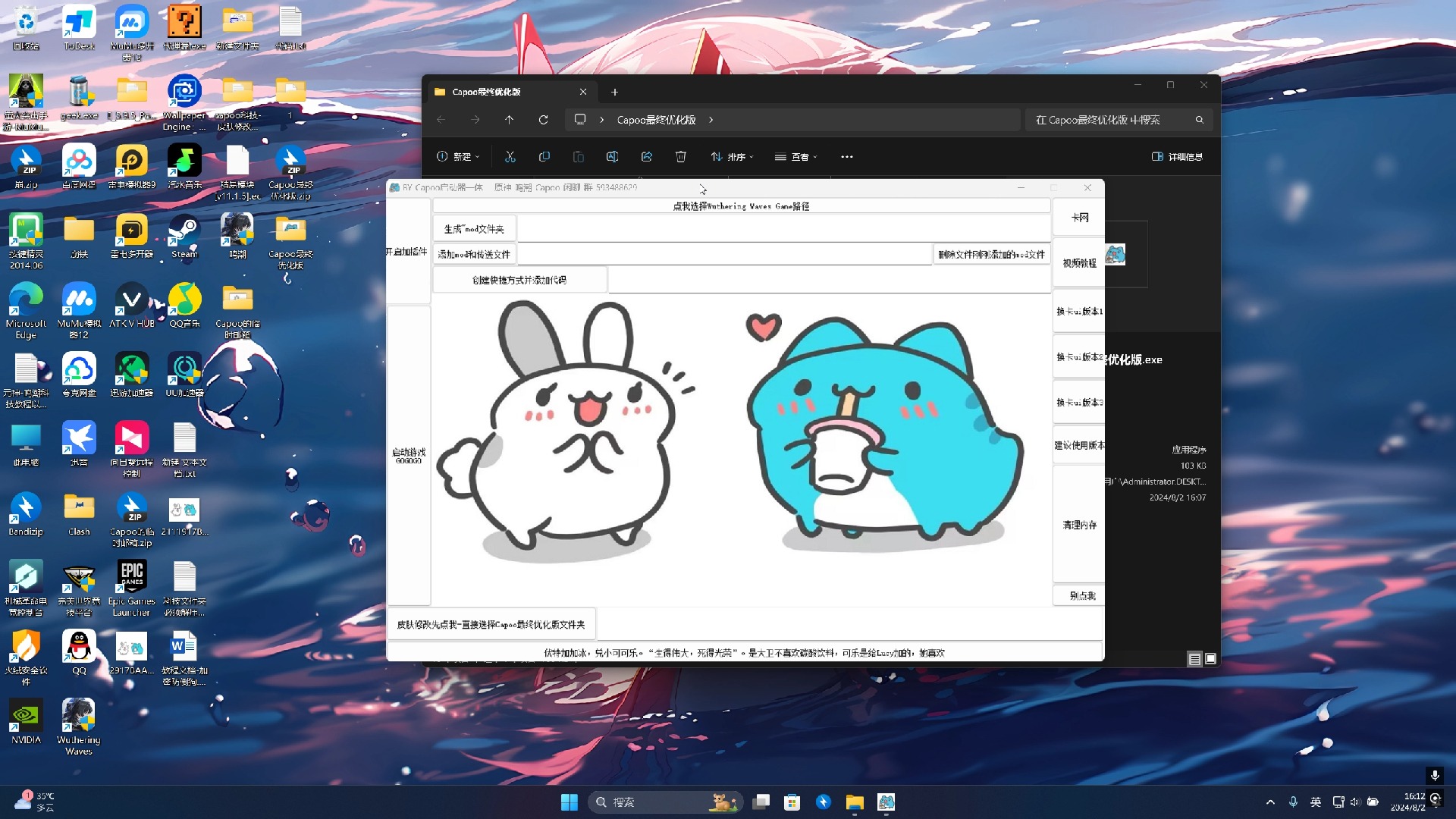Click the Explorer search box for Capoo最终优化版
Screen dimensions: 1456x819
point(1119,120)
